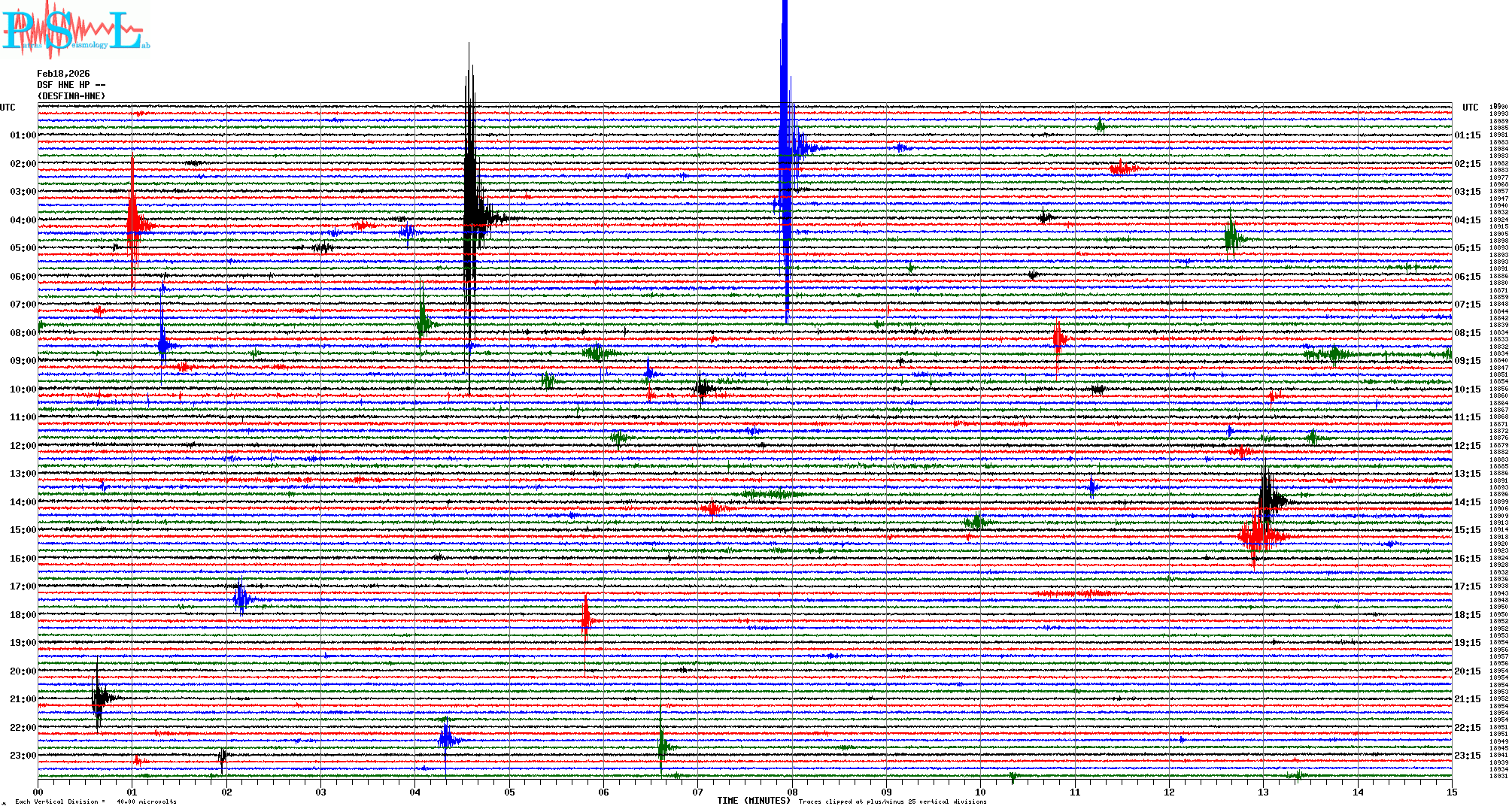The height and width of the screenshot is (812, 1512).
Task: Click the TIME (MINUTES) axis title
Action: [x=754, y=801]
